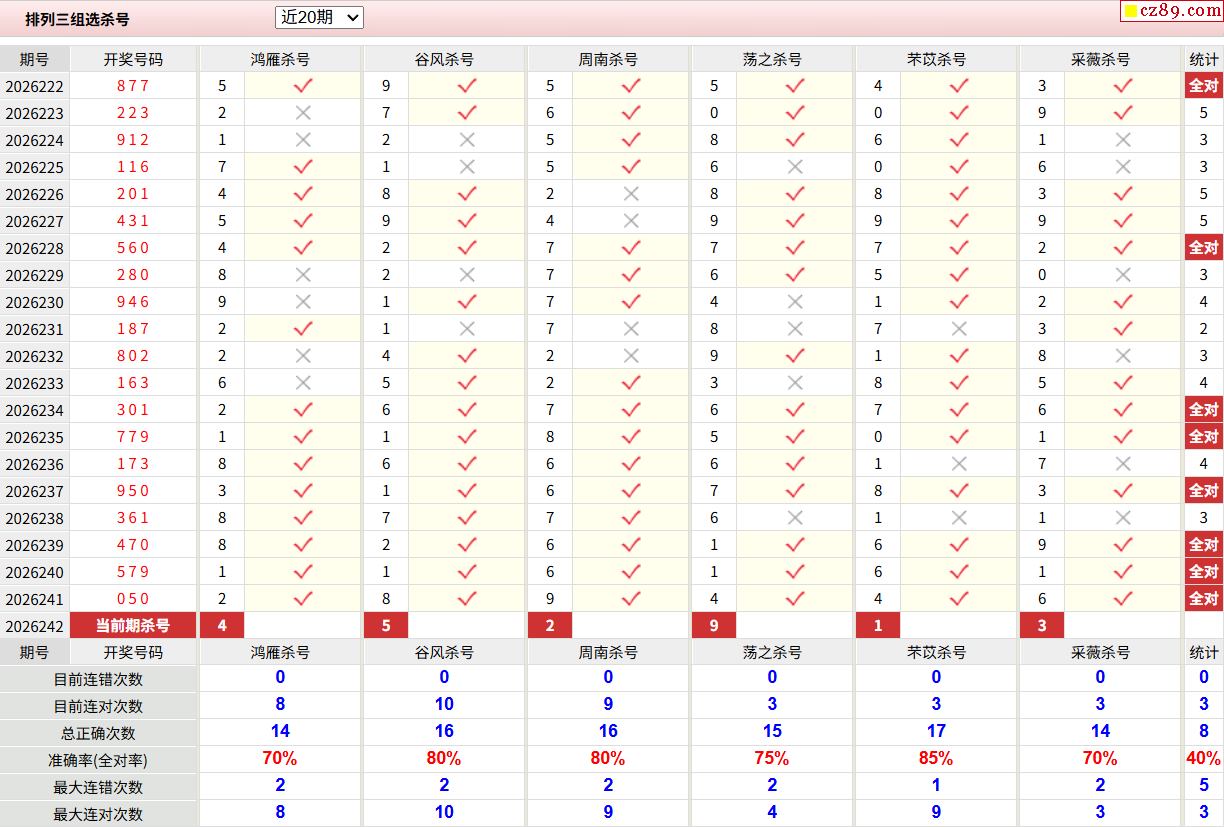The image size is (1224, 827).
Task: Click the draw number 877 for period 2026222
Action: point(133,86)
